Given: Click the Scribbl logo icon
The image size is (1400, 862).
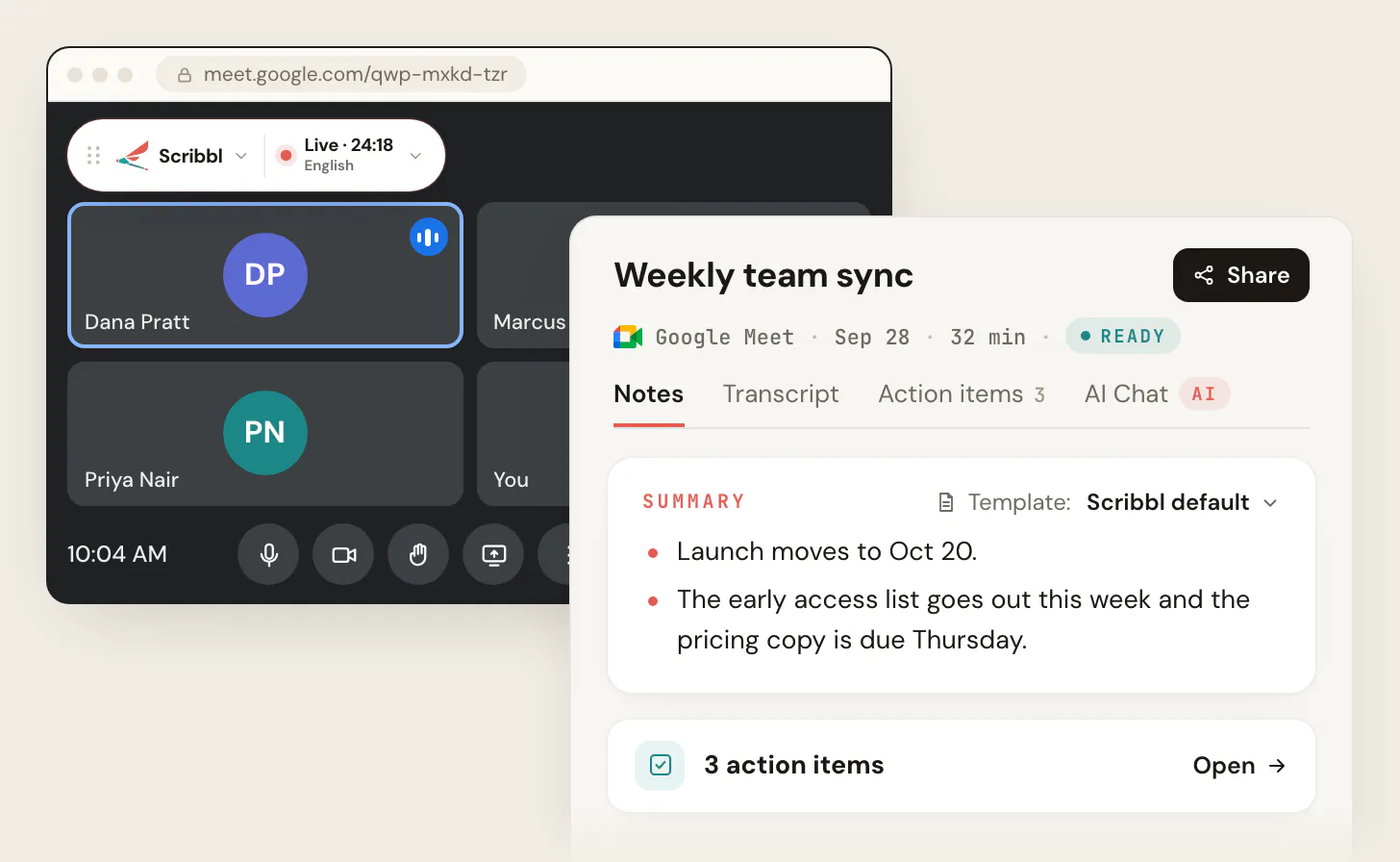Looking at the screenshot, I should coord(133,156).
